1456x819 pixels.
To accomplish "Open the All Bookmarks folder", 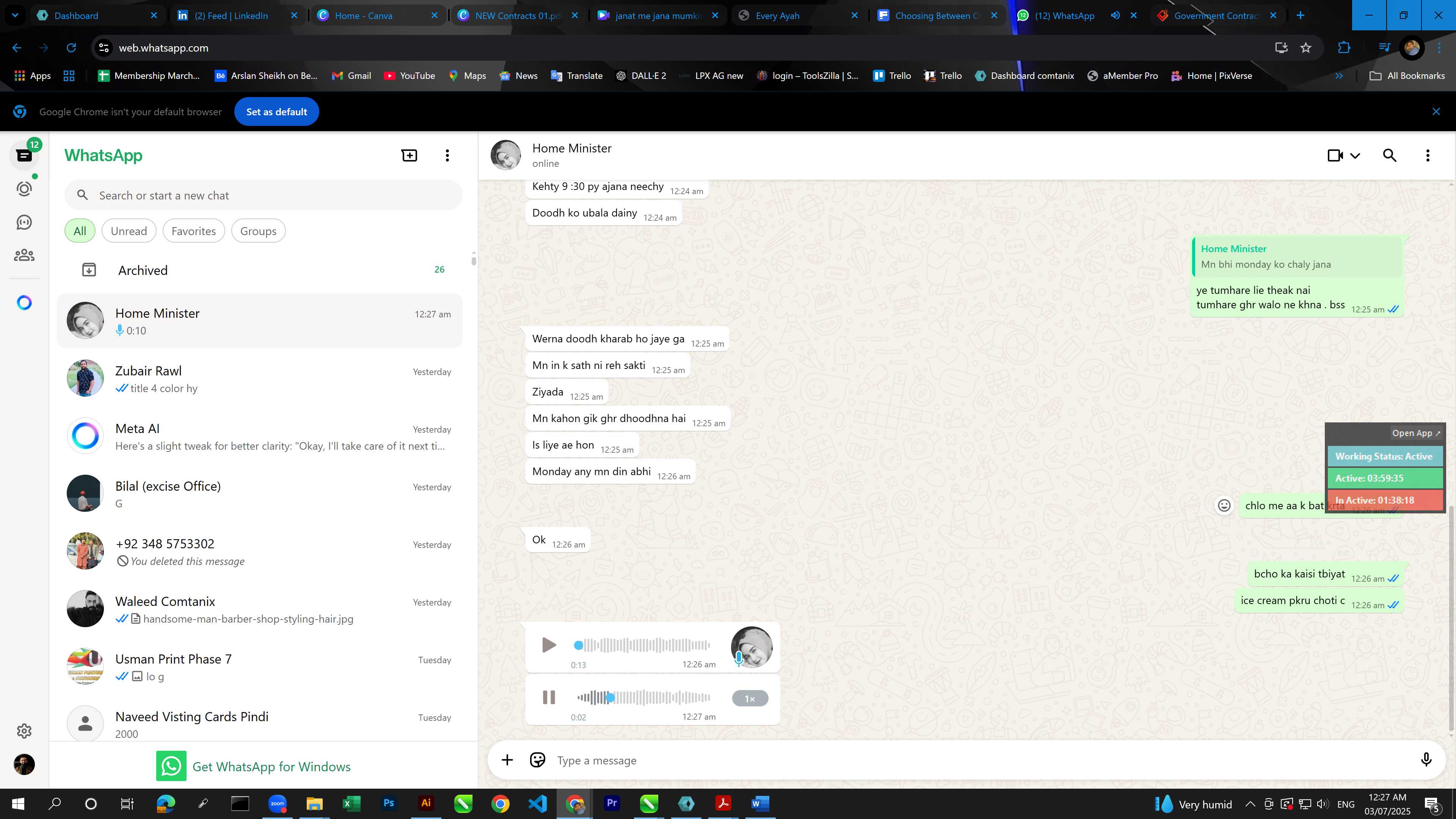I will pos(1407,76).
